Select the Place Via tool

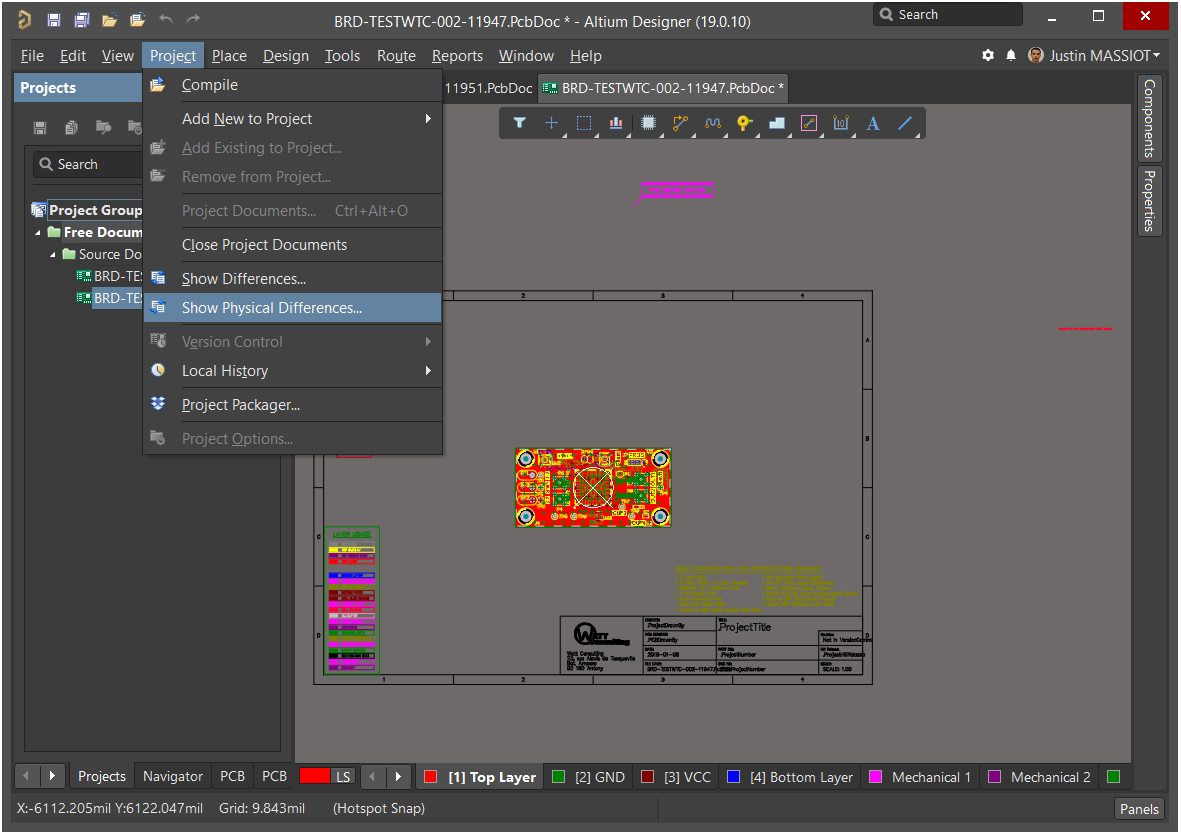pos(745,123)
